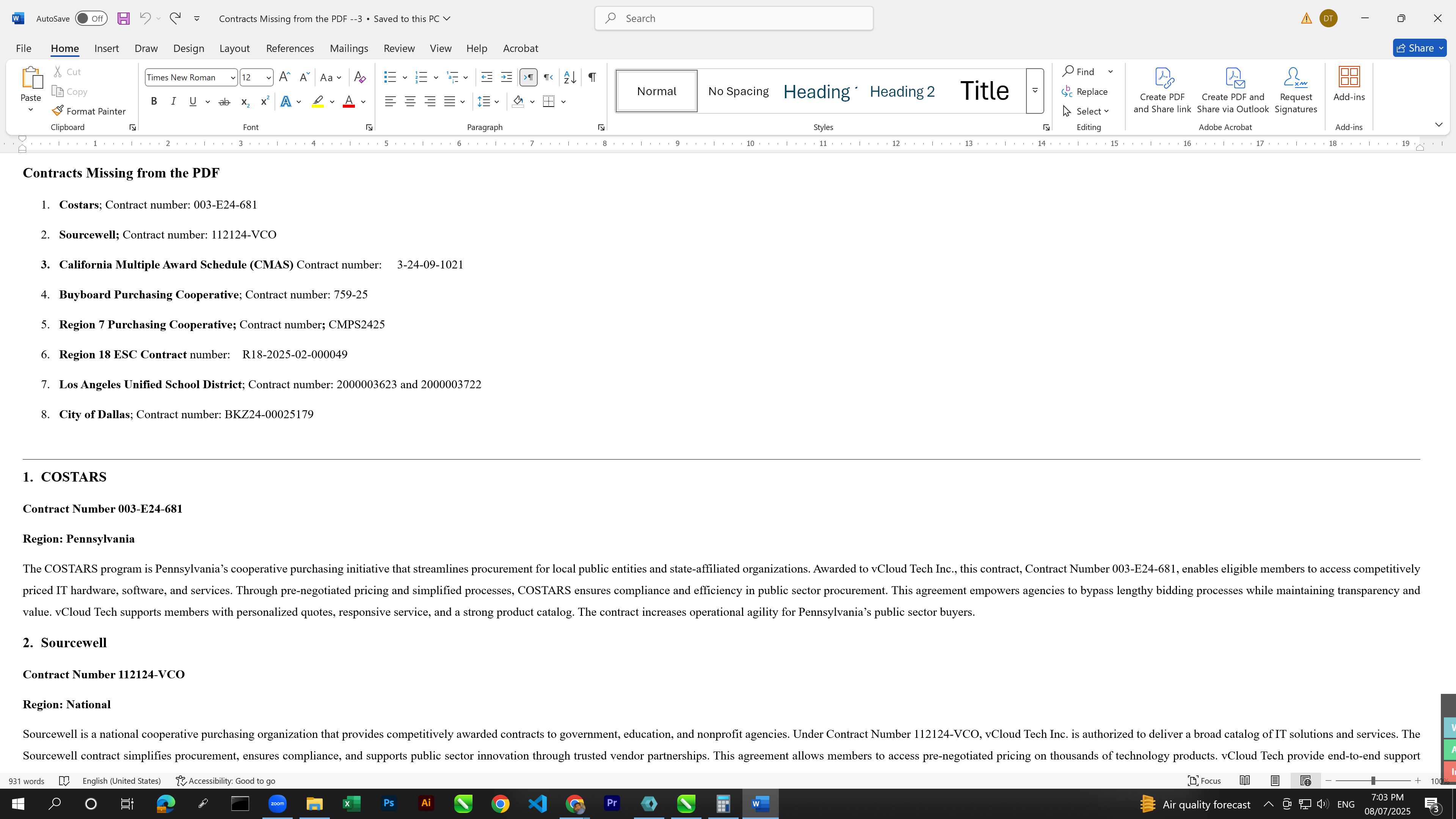The height and width of the screenshot is (819, 1456).
Task: Open font name dropdown
Action: [x=232, y=77]
